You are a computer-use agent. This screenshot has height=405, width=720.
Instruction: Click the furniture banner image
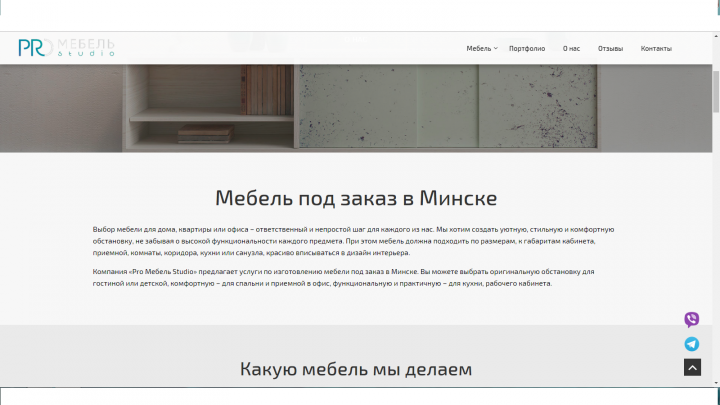(x=356, y=108)
